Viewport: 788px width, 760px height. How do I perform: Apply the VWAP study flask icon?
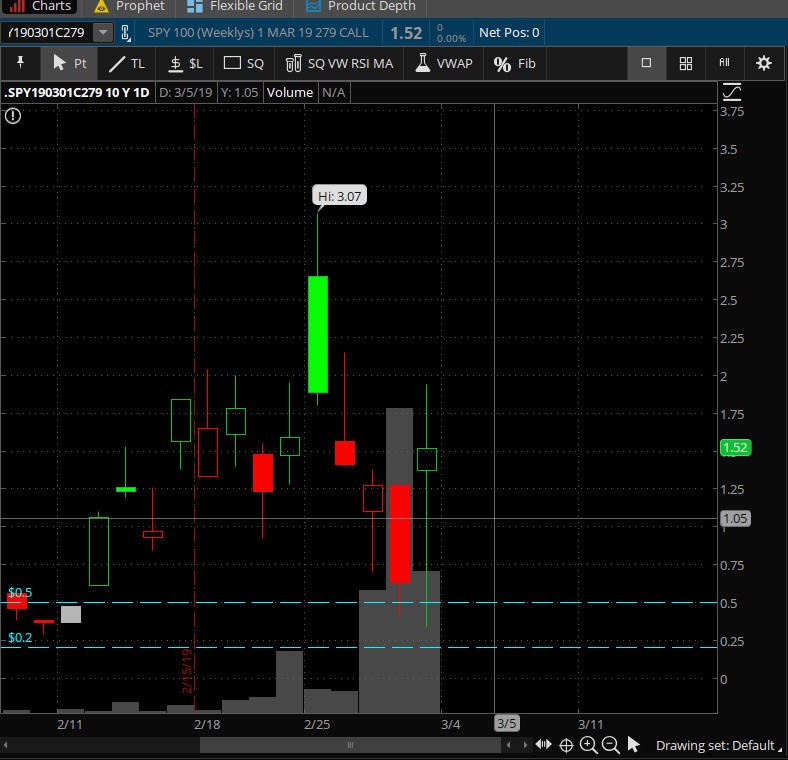(x=443, y=63)
